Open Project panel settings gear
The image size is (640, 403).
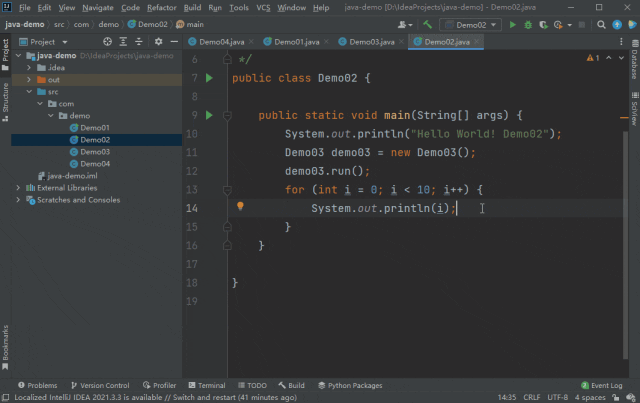coord(158,42)
